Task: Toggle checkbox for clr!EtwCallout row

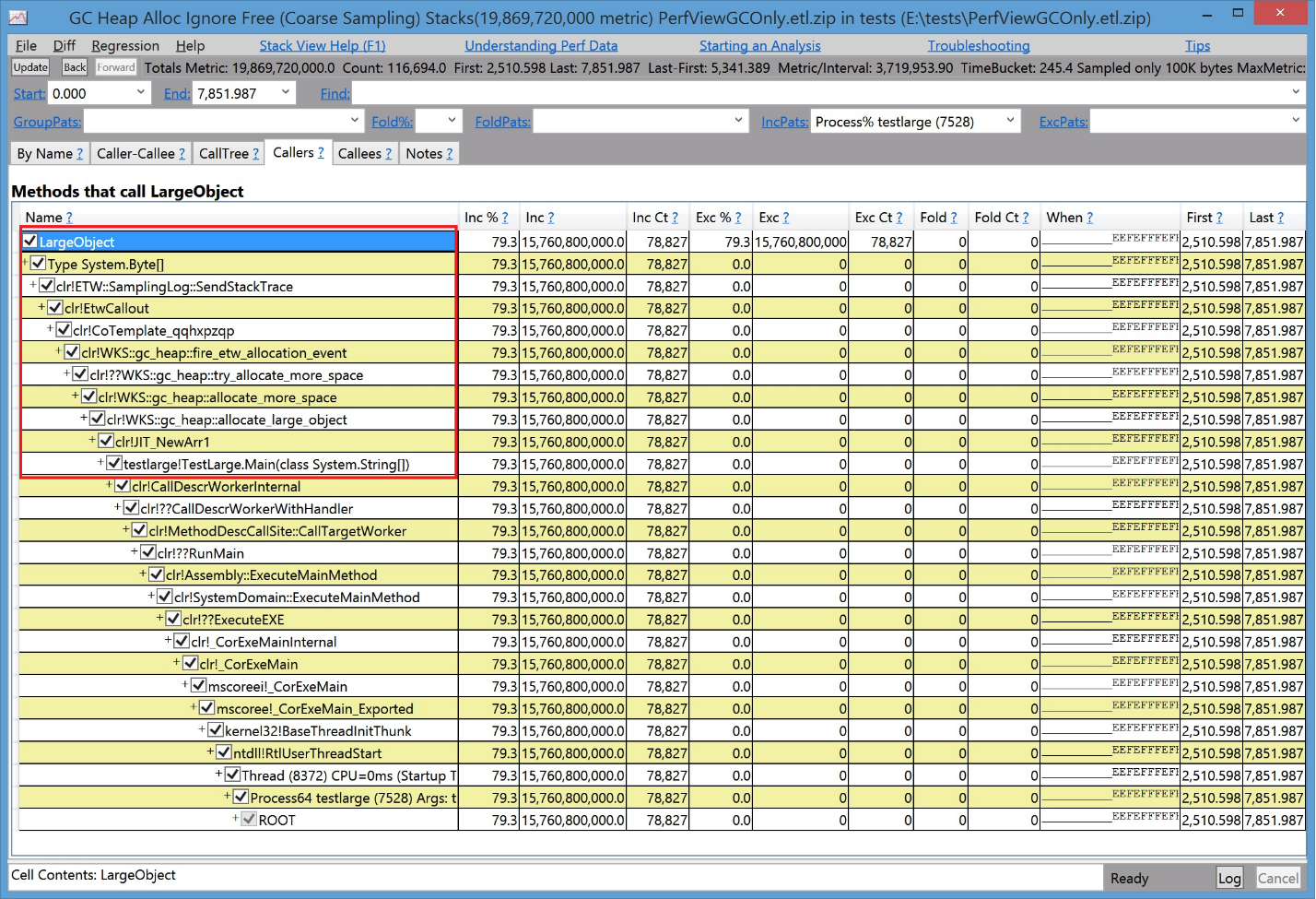Action: pyautogui.click(x=55, y=308)
